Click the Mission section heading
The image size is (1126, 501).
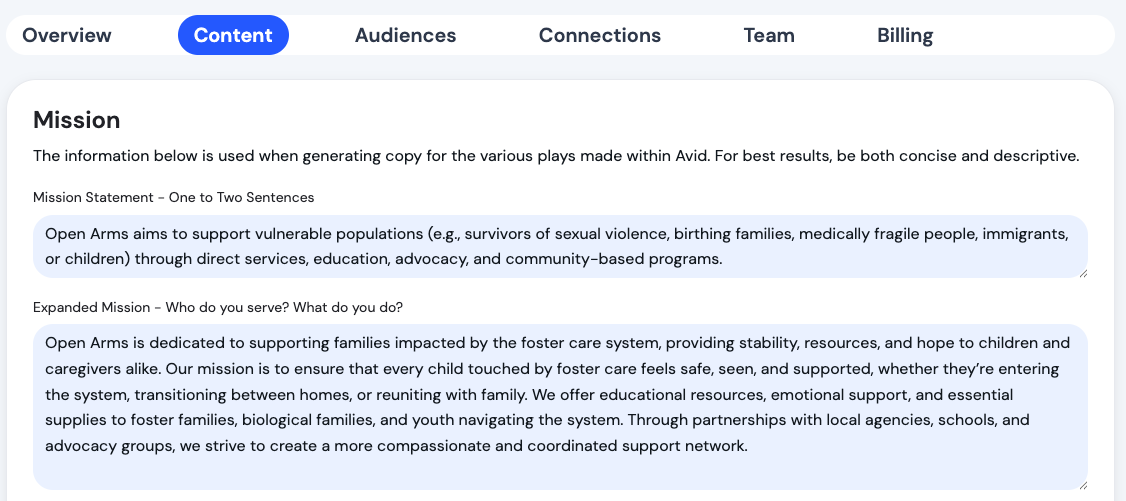point(77,121)
